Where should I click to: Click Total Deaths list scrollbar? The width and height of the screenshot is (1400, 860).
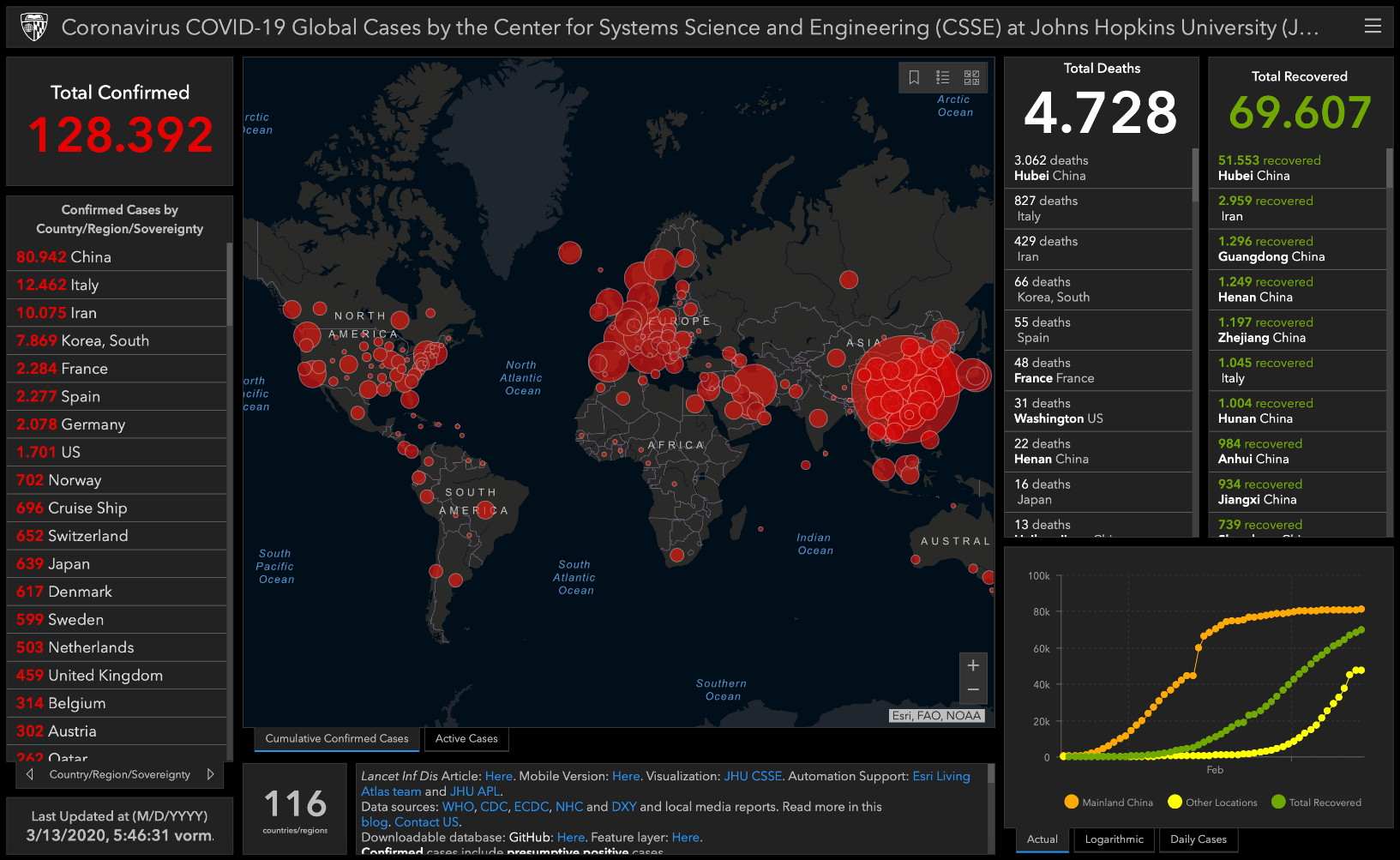pos(1195,170)
